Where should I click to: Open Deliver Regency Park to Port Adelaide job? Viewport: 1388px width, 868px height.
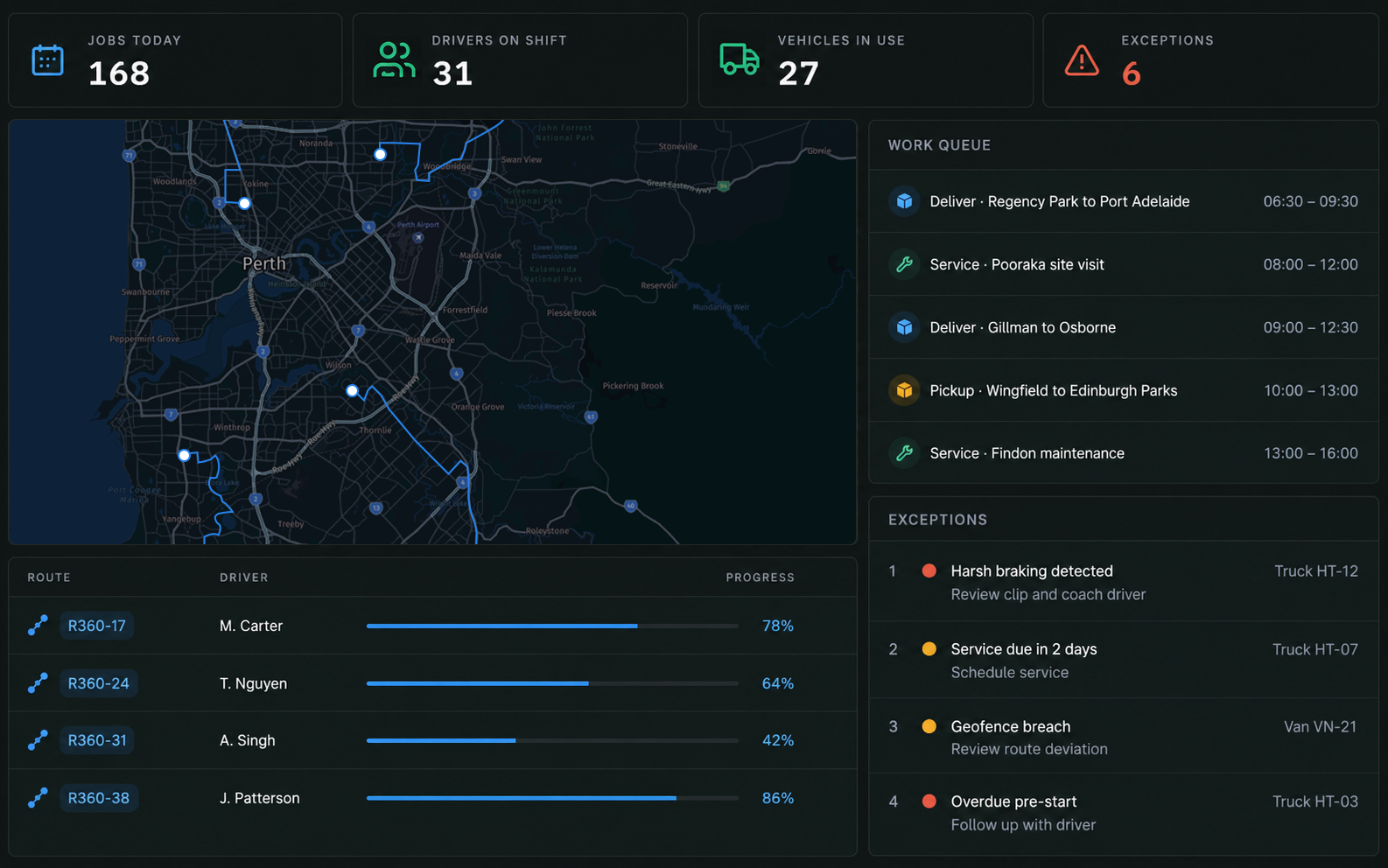pyautogui.click(x=1124, y=201)
